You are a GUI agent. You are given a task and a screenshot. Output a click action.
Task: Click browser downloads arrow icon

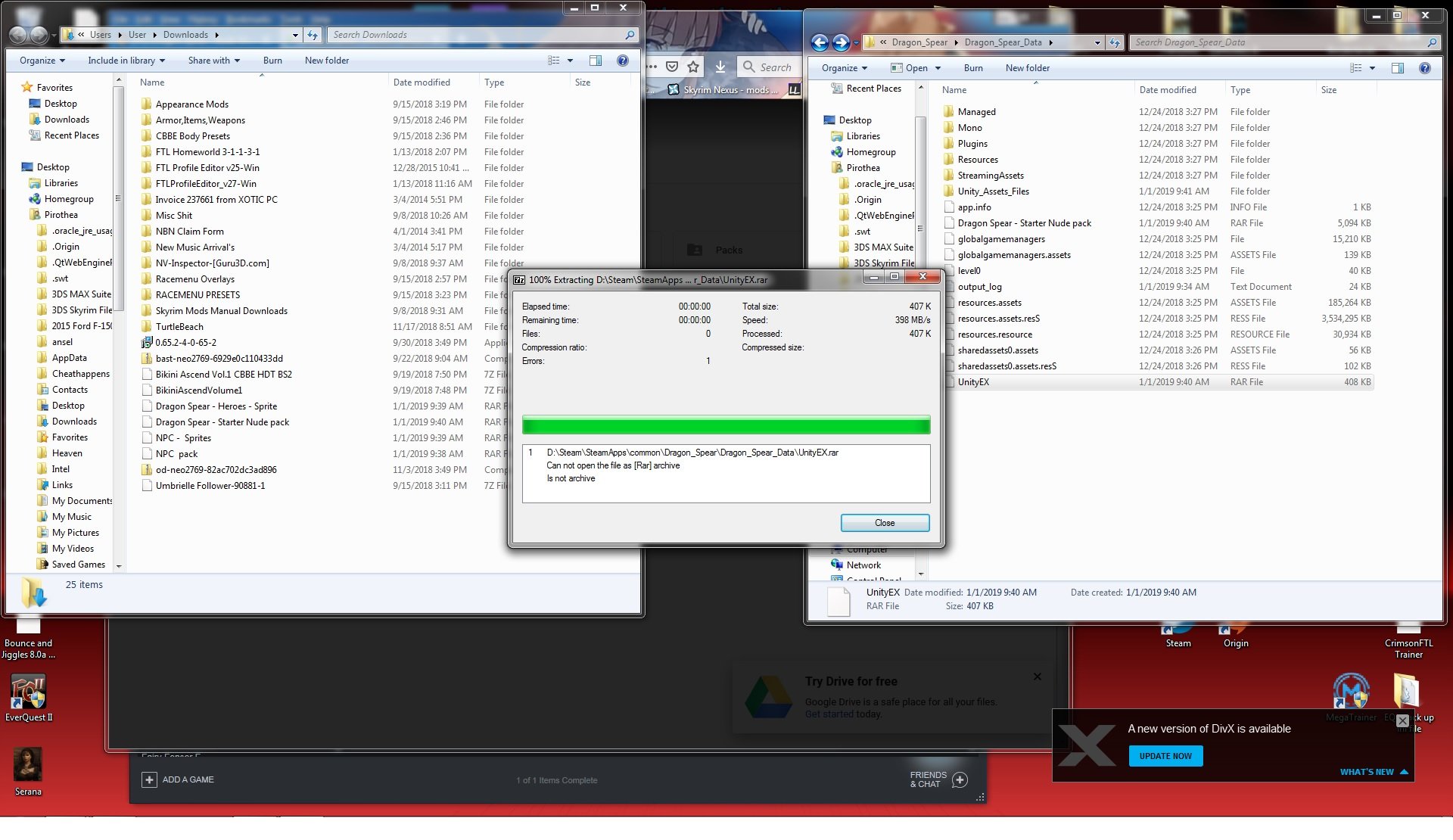[x=720, y=67]
